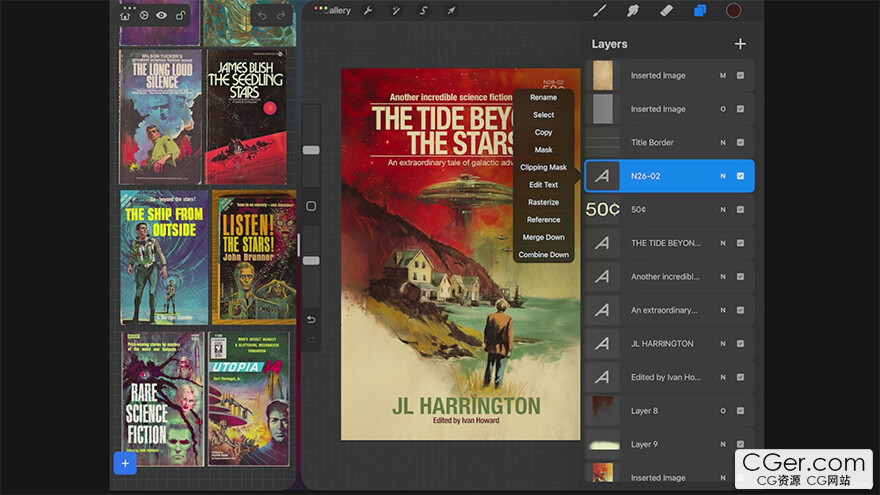
Task: Choose Rasterize from layer menu
Action: click(x=543, y=202)
